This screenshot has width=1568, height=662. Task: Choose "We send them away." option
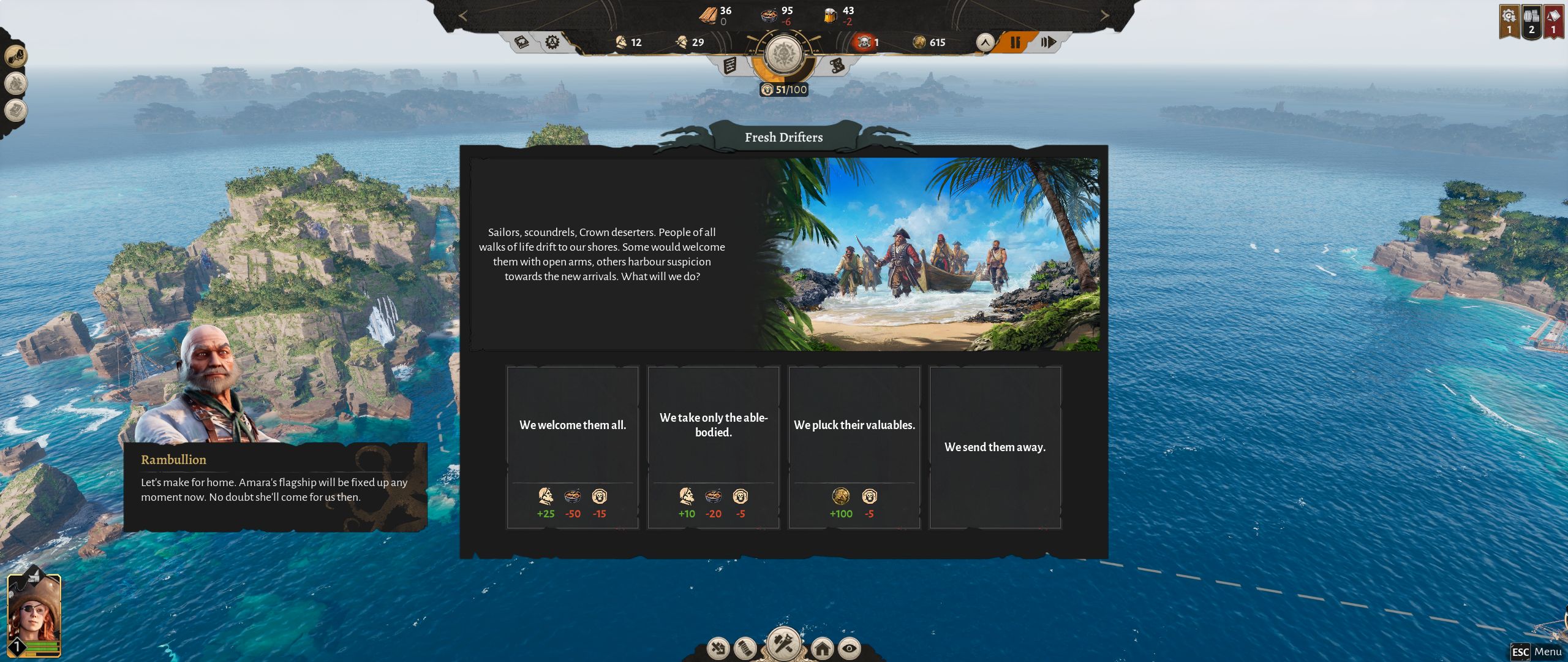pyautogui.click(x=995, y=447)
